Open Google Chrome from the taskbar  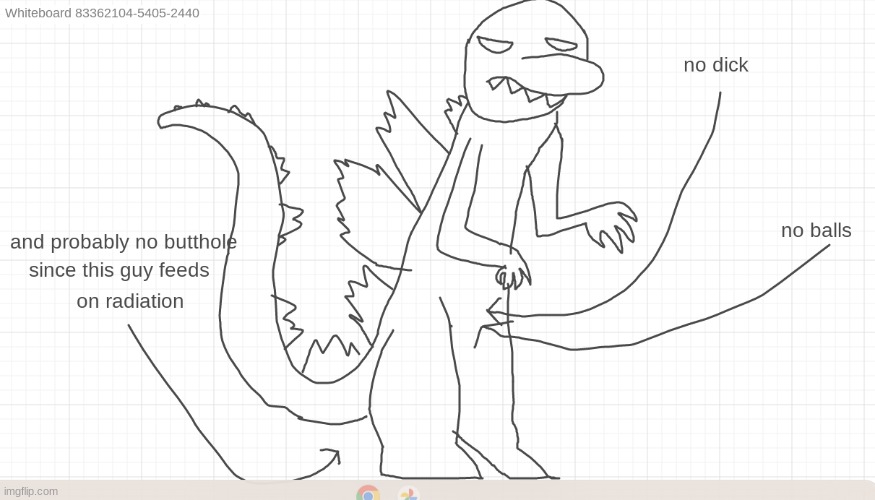[x=368, y=494]
